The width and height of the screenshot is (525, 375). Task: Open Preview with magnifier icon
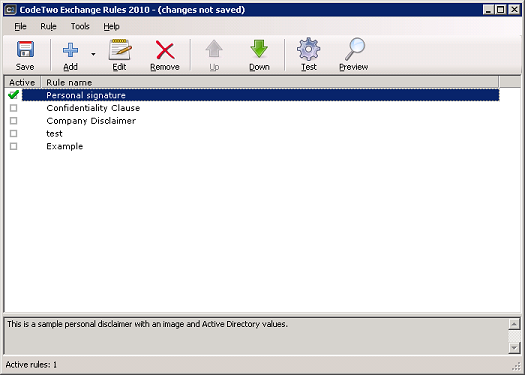[355, 49]
